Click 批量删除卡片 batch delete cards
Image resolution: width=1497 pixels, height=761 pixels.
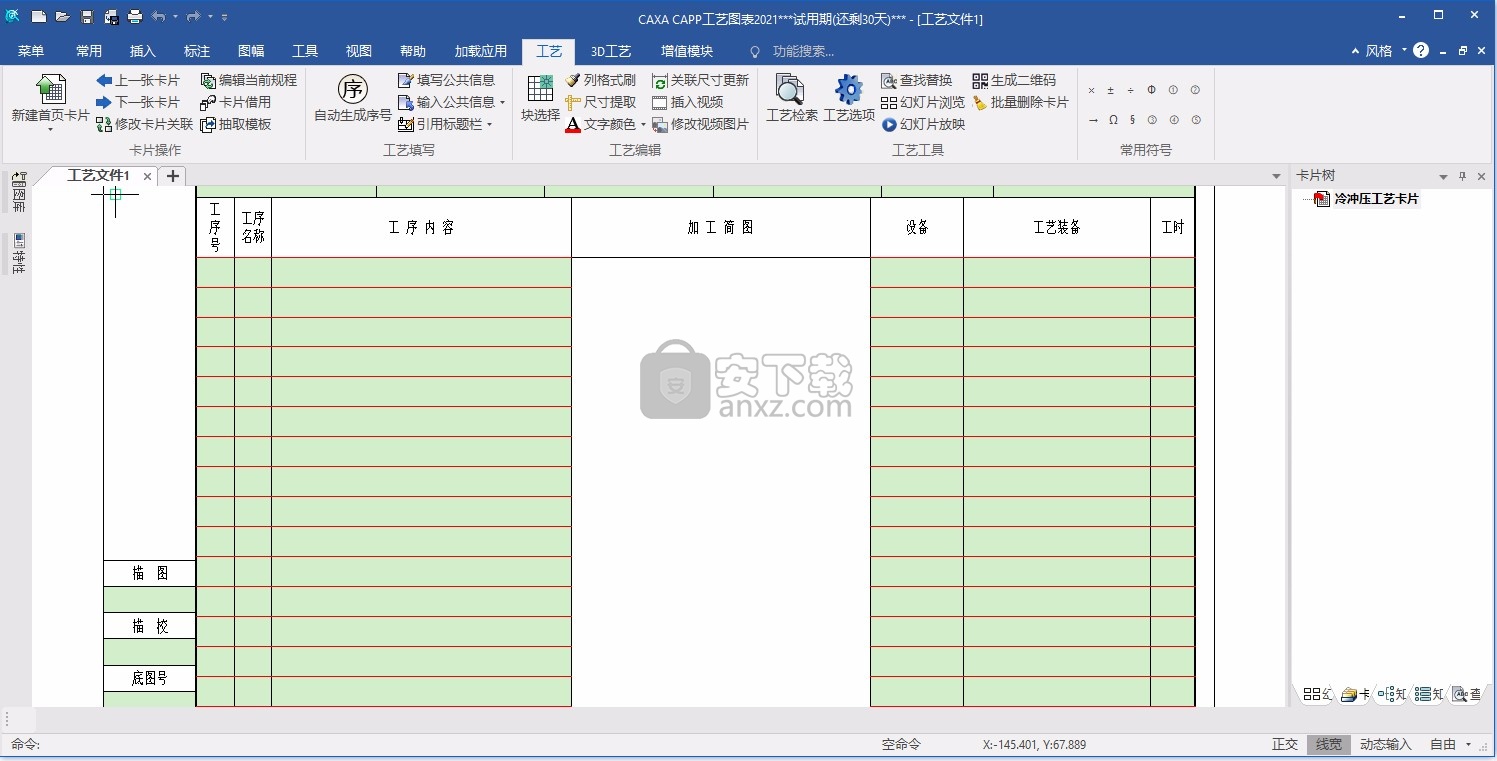point(1020,102)
